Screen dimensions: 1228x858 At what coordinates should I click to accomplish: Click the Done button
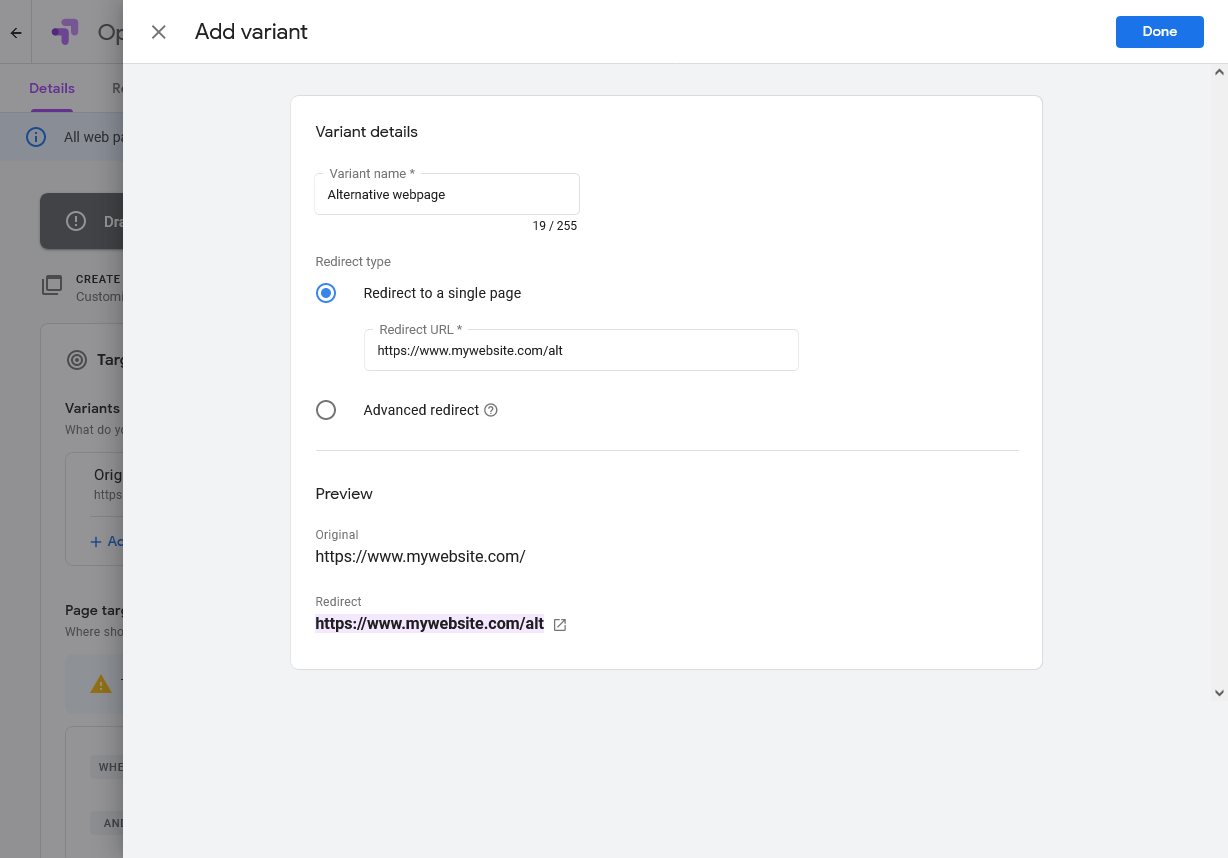[x=1159, y=32]
